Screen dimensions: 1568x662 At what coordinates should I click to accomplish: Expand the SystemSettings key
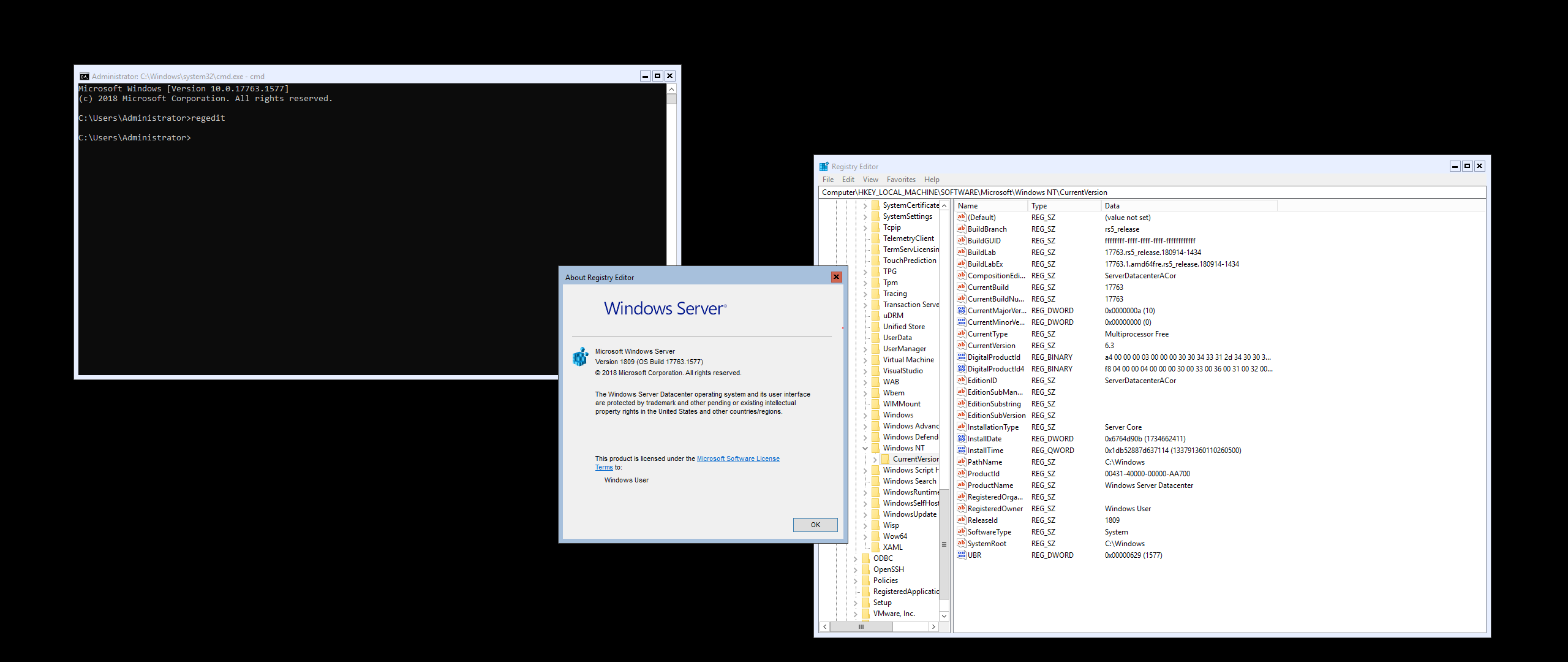(x=865, y=216)
